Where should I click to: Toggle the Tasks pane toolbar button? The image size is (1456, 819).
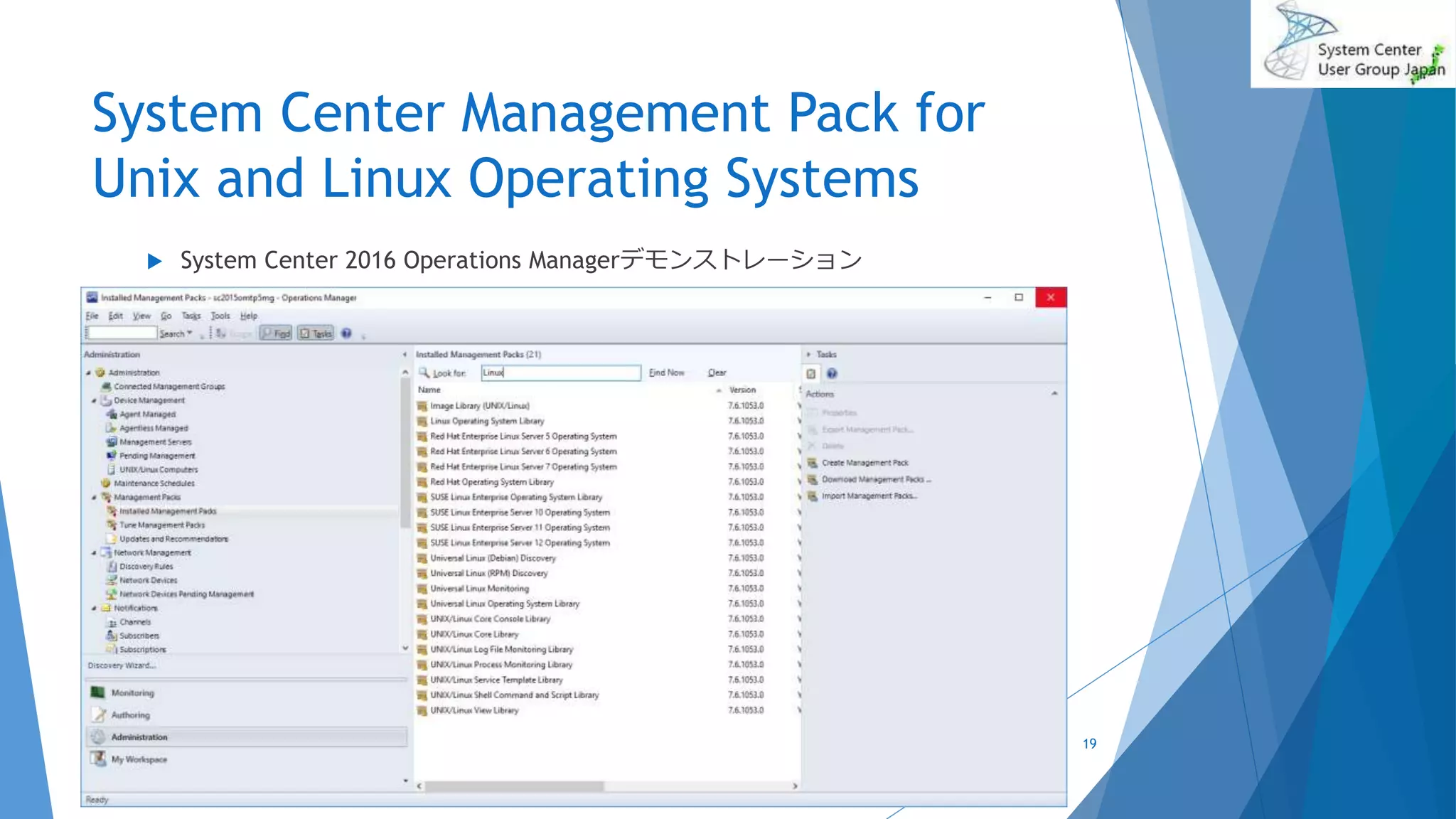pyautogui.click(x=316, y=333)
